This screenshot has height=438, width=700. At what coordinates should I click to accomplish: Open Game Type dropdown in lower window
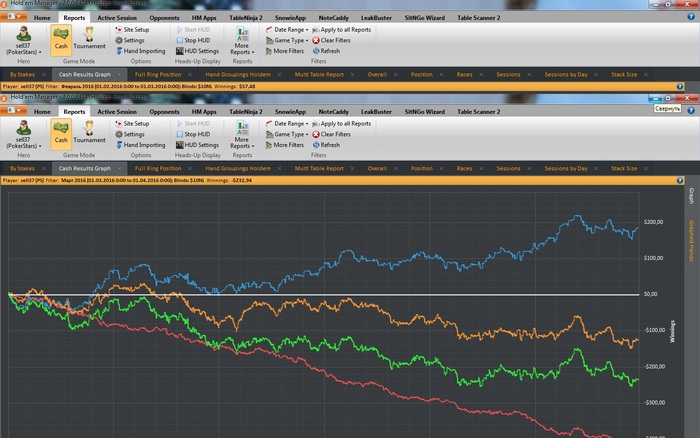287,134
